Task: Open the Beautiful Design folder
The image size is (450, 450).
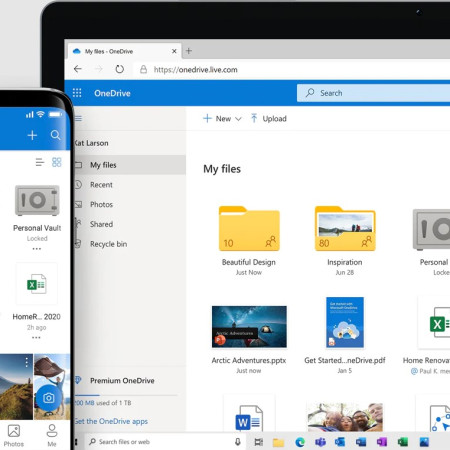Action: tap(249, 228)
